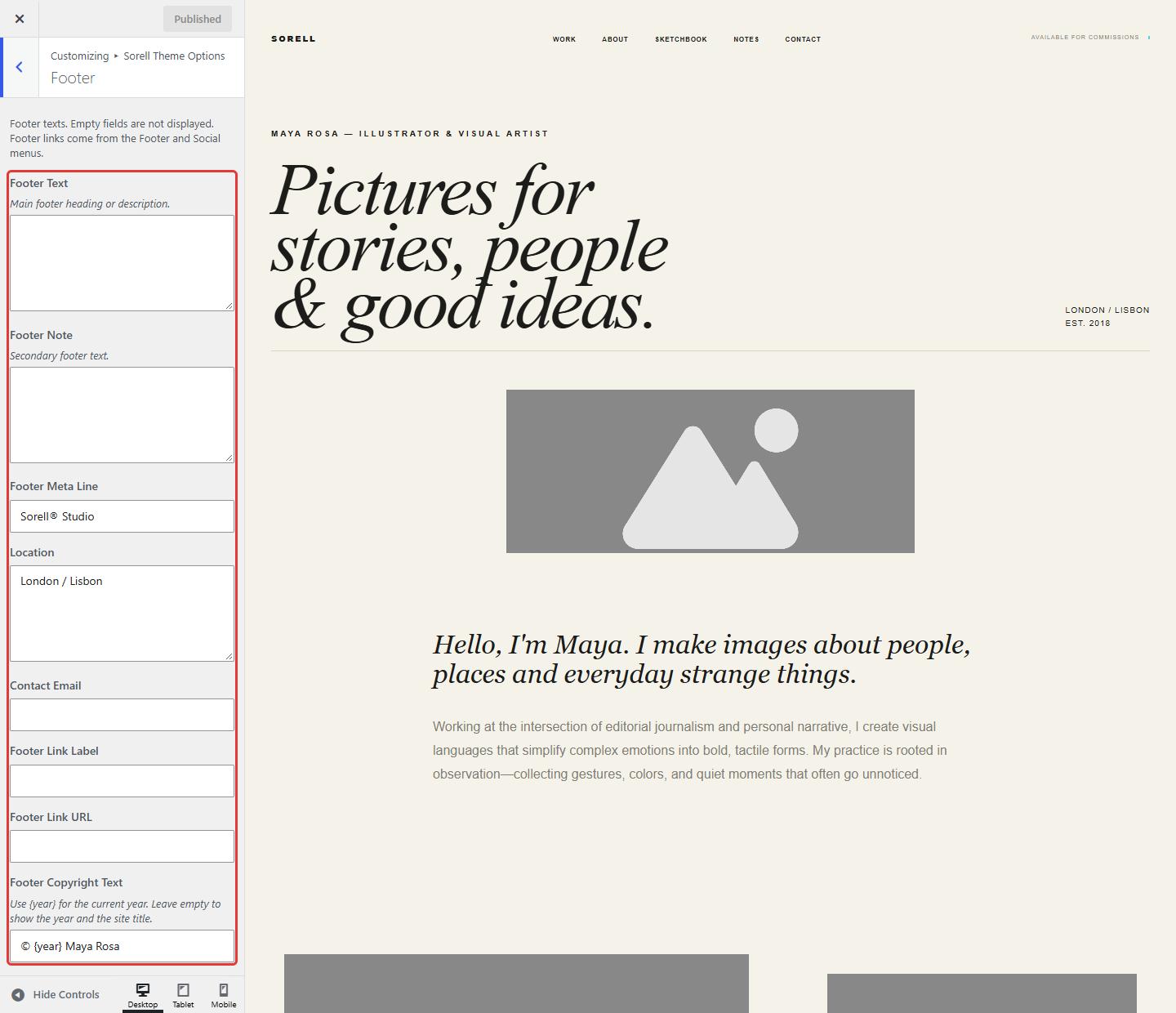Image resolution: width=1176 pixels, height=1013 pixels.
Task: Open the SKETCHBOOK nav link
Action: [x=681, y=39]
